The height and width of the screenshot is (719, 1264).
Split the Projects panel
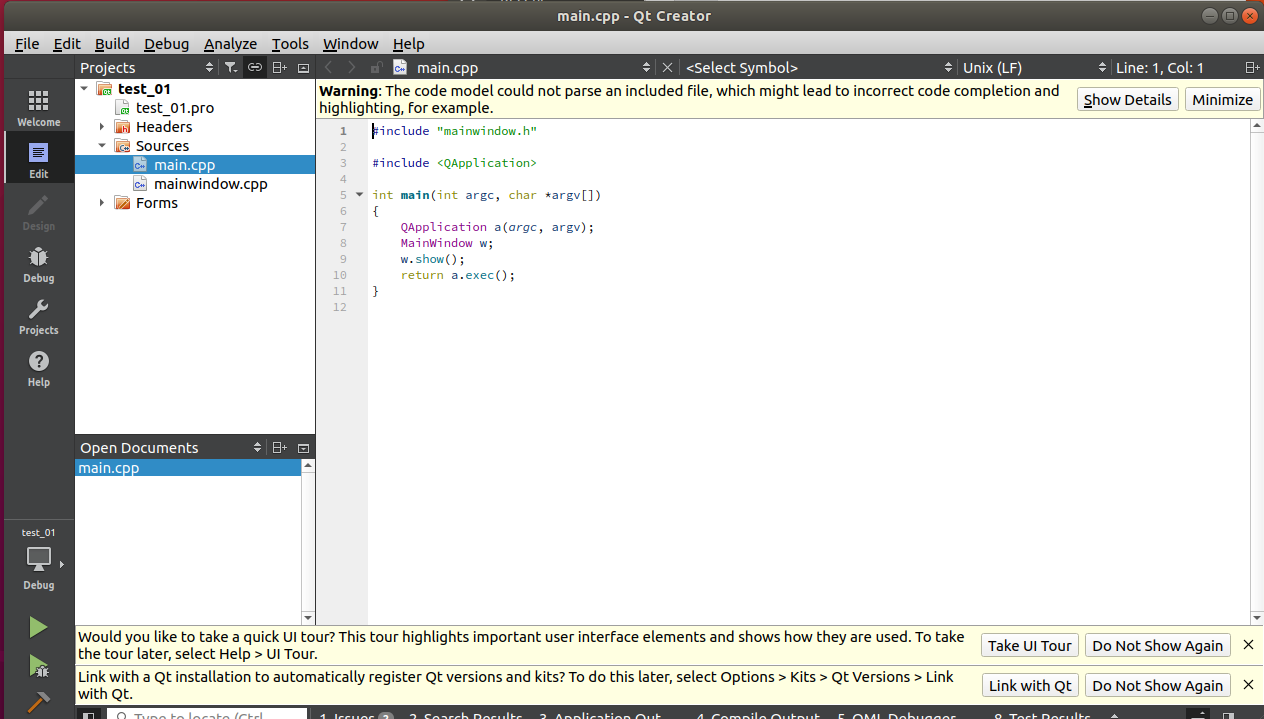(280, 67)
